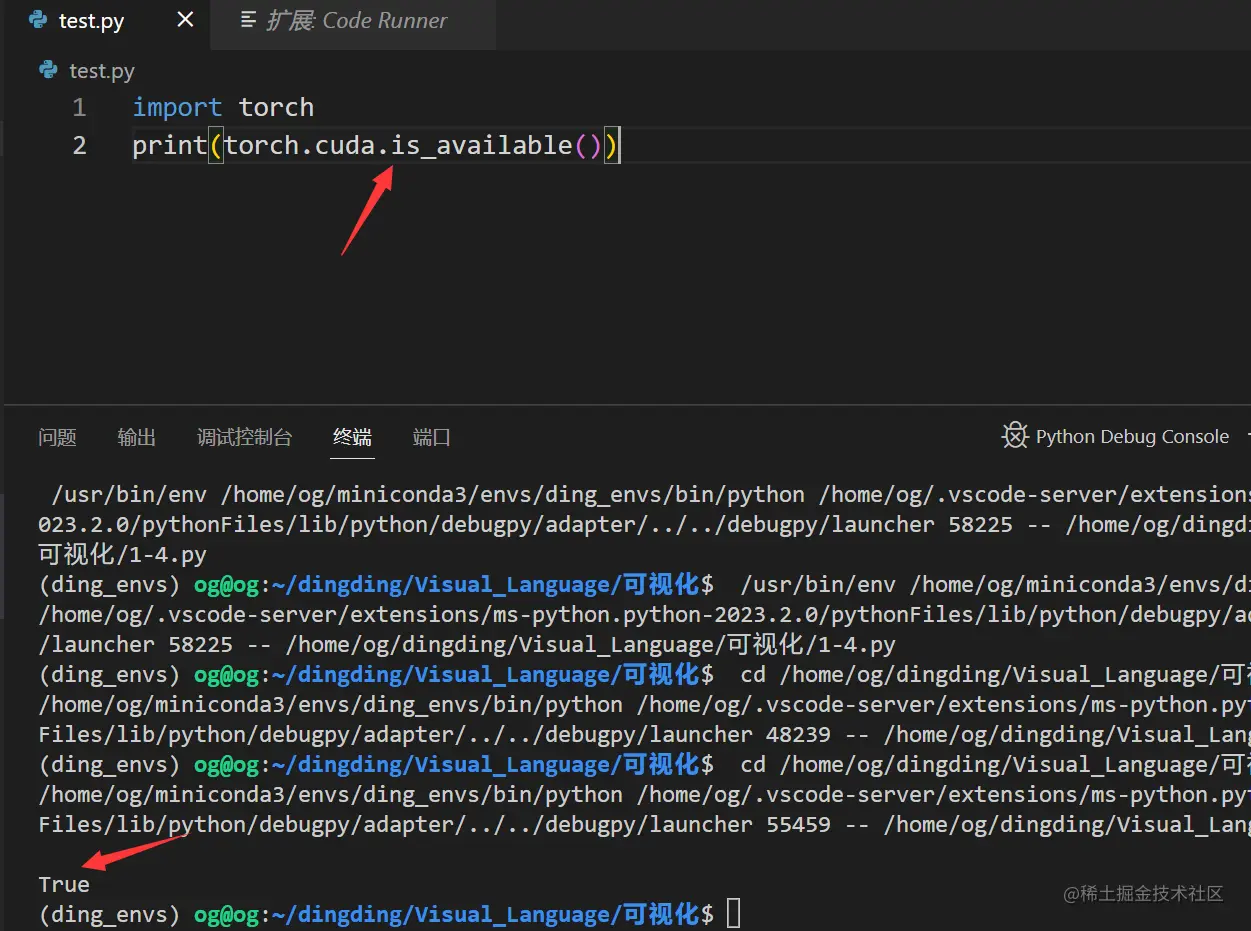The height and width of the screenshot is (931, 1251).
Task: Click the final (ding_envs) prompt prefix
Action: tap(109, 914)
